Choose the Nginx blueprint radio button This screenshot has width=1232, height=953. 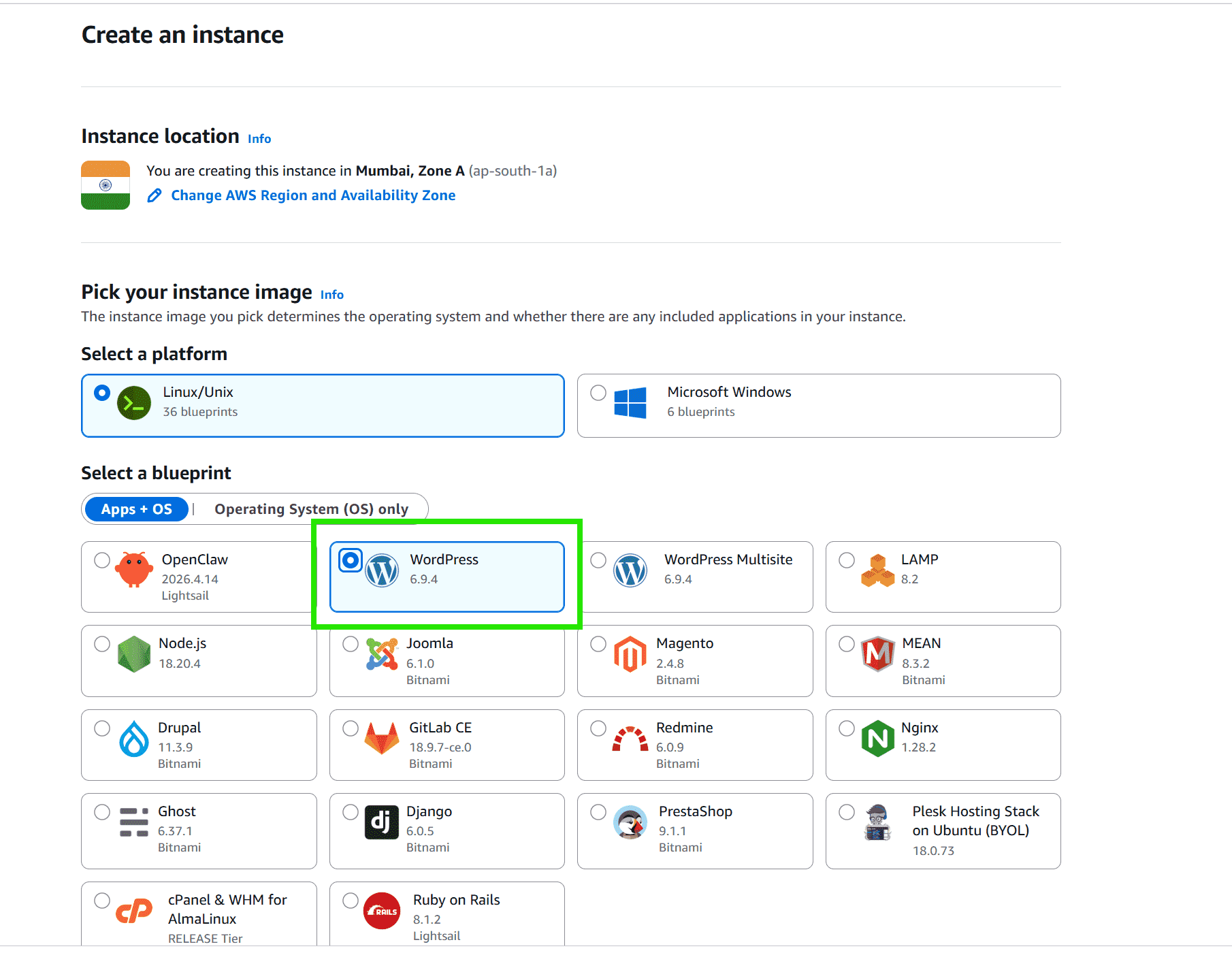pyautogui.click(x=847, y=728)
